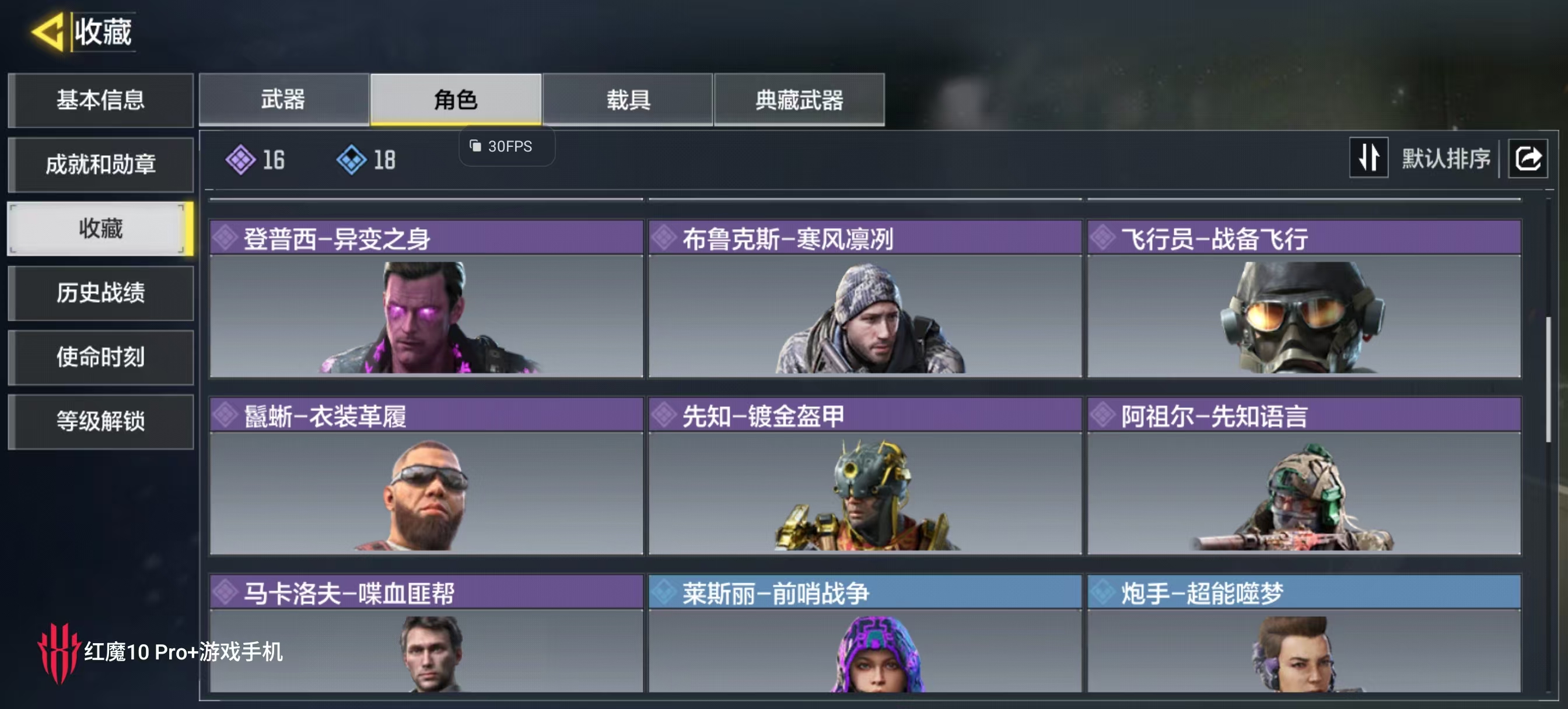The height and width of the screenshot is (709, 1568).
Task: Switch to the 武器 tab
Action: (x=283, y=100)
